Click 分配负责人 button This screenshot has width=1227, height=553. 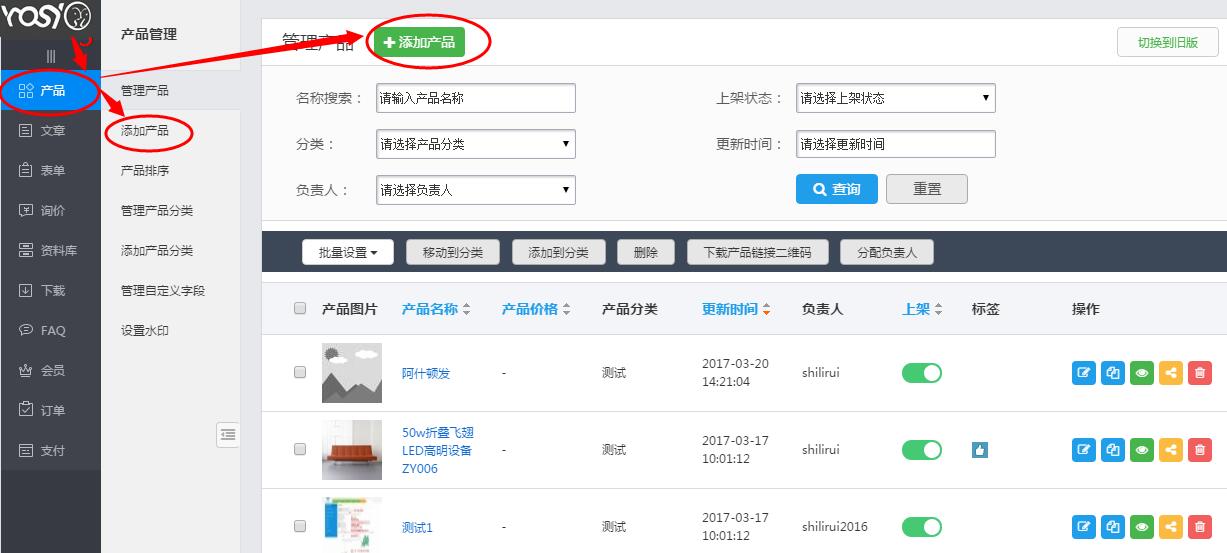point(887,253)
